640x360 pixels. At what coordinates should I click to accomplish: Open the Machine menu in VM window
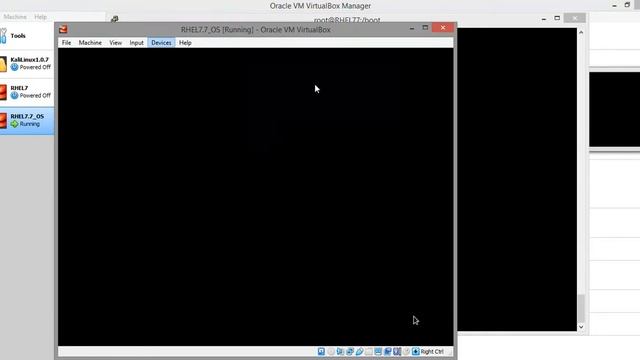90,42
